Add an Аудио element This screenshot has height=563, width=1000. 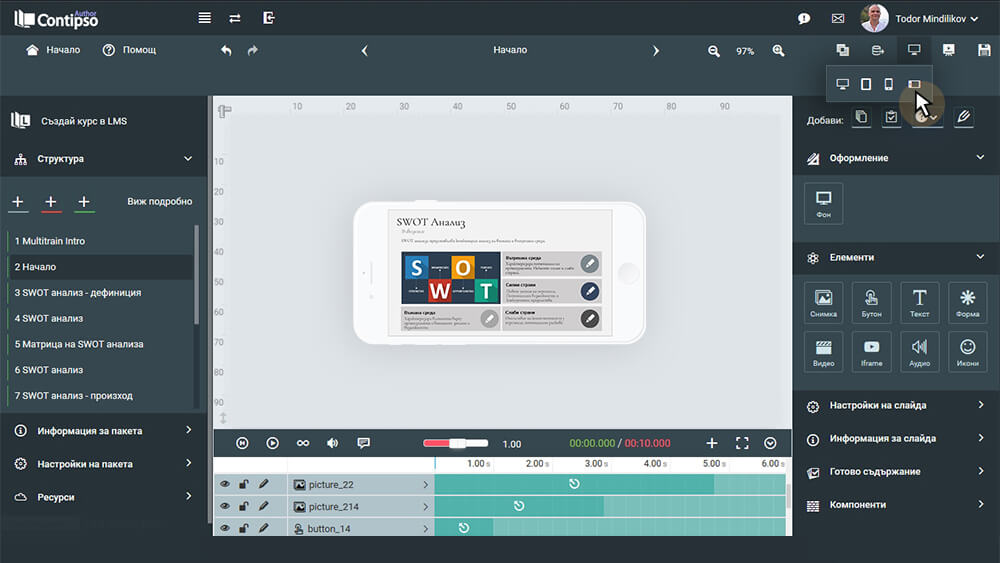pyautogui.click(x=919, y=351)
